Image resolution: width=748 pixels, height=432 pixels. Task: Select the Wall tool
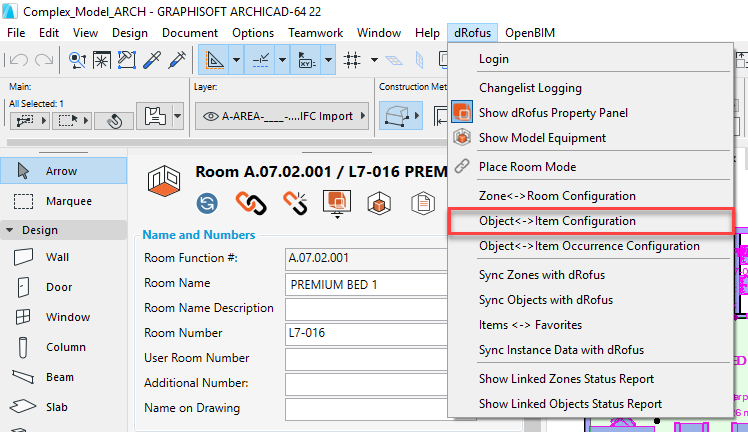click(x=58, y=257)
